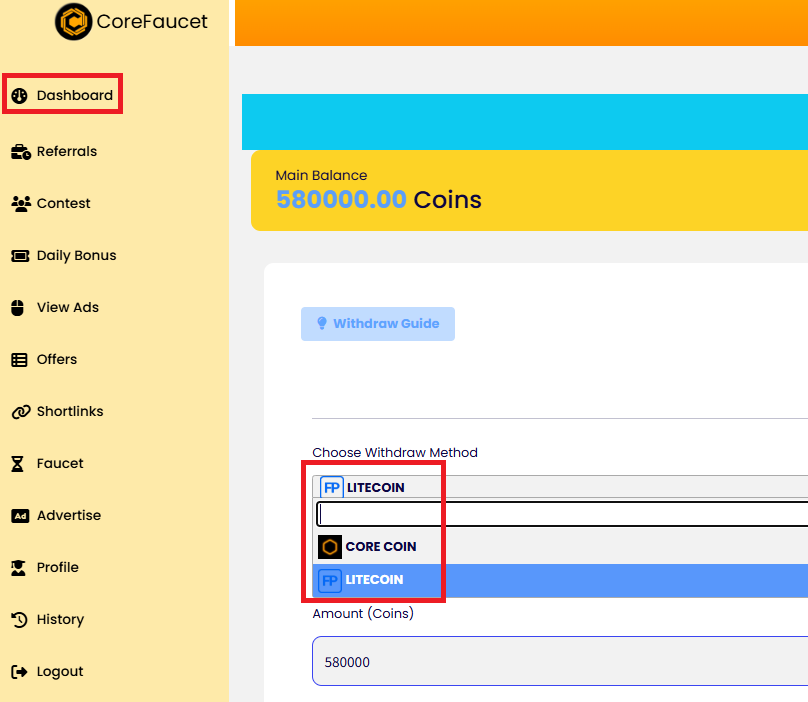This screenshot has width=808, height=702.
Task: Click the View Ads mouse icon
Action: click(18, 308)
